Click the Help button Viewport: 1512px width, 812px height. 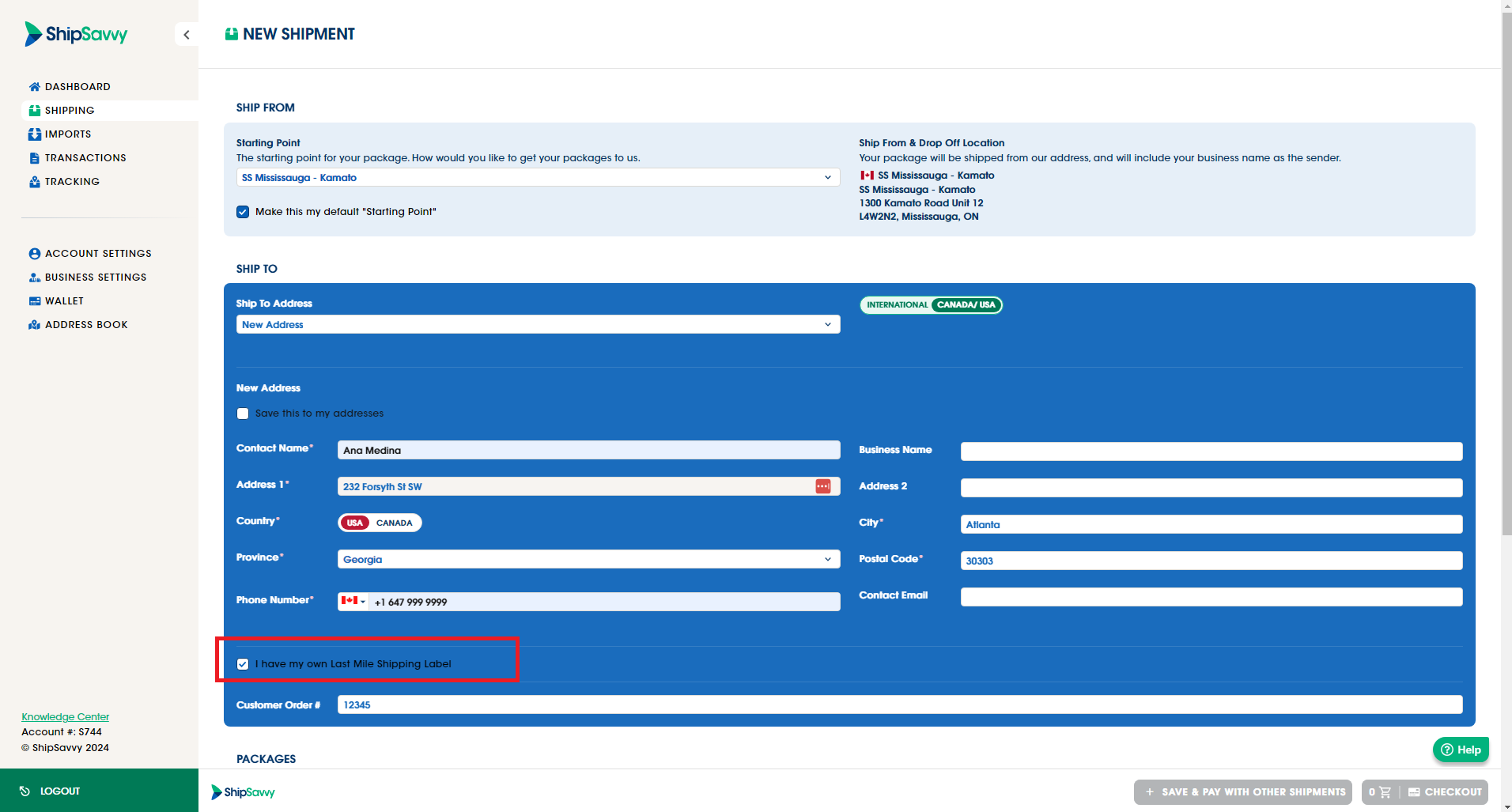click(1461, 750)
